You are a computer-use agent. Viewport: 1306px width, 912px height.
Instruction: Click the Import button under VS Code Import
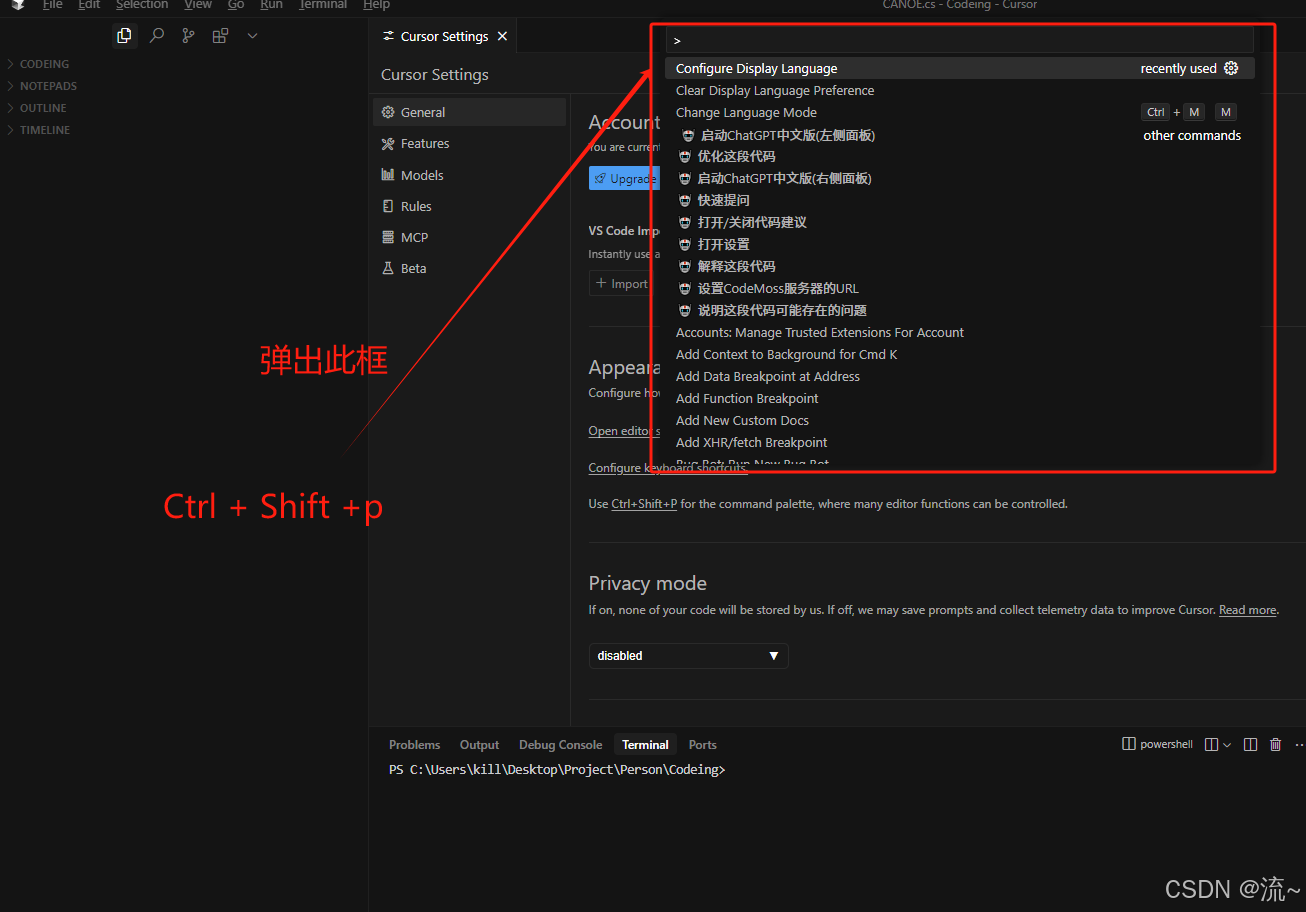[x=622, y=284]
